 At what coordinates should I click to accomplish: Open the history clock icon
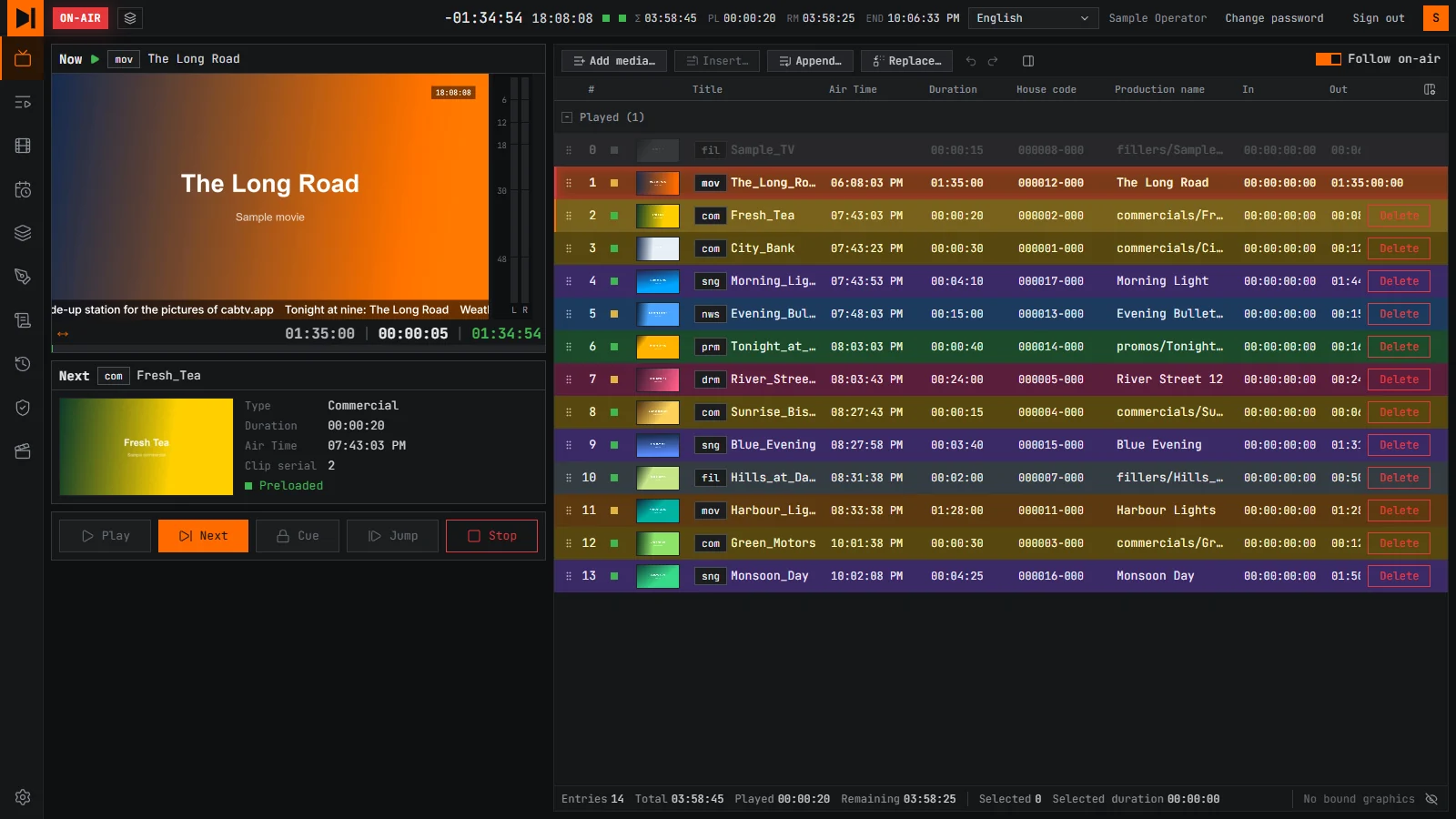[23, 364]
